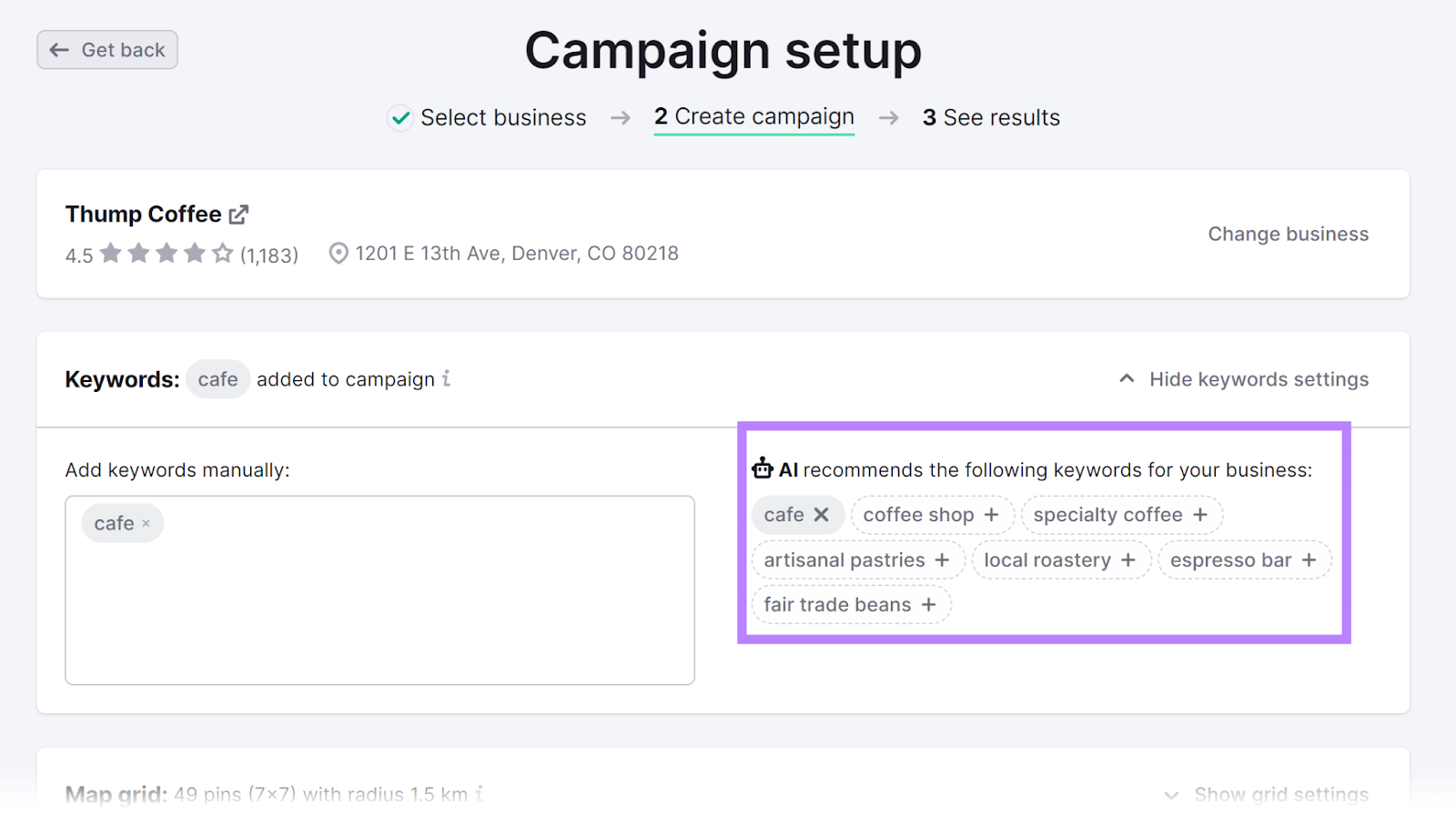Add the artisanal pastries keyword suggestion

pyautogui.click(x=942, y=560)
